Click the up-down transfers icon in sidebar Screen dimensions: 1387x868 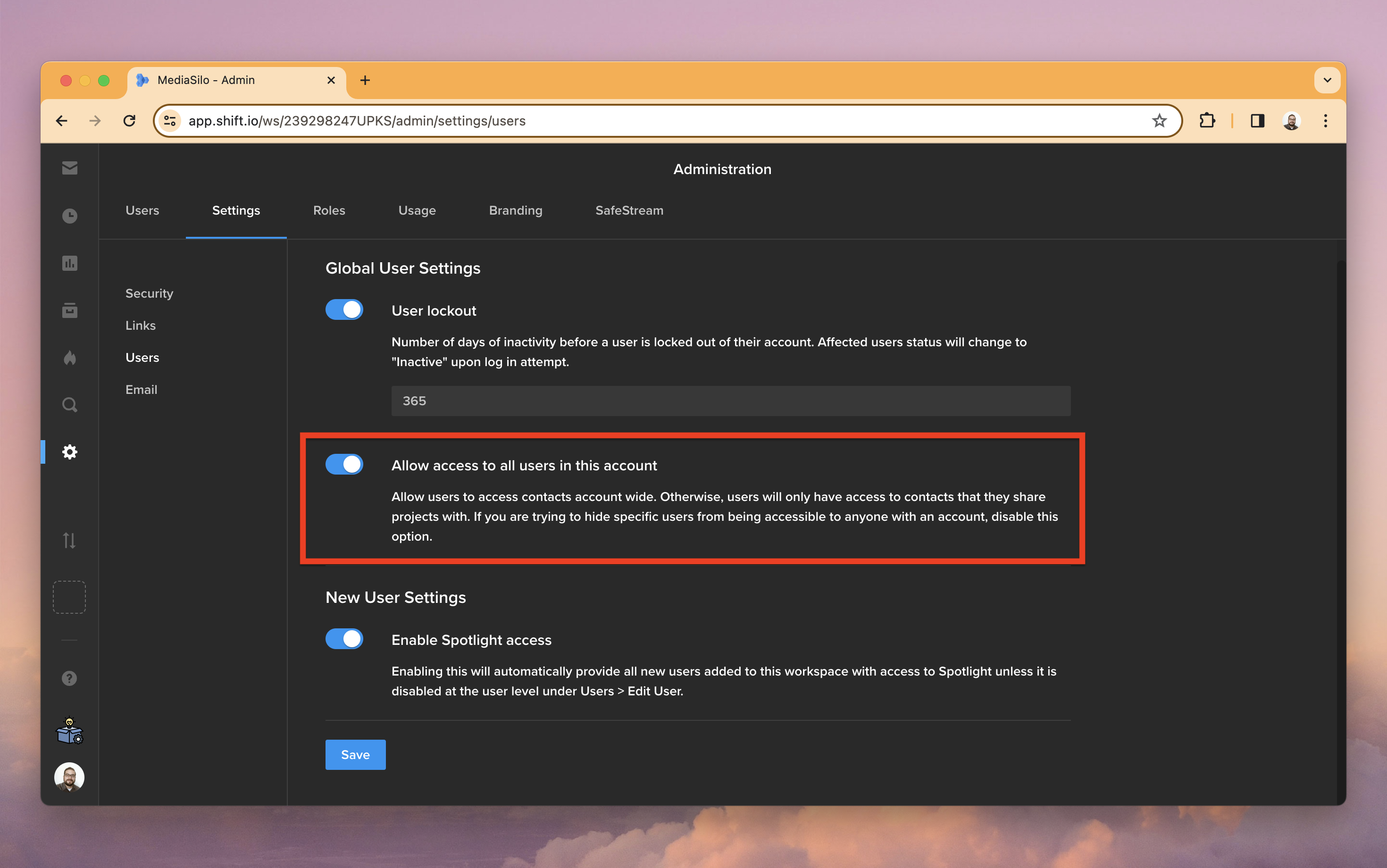tap(69, 540)
